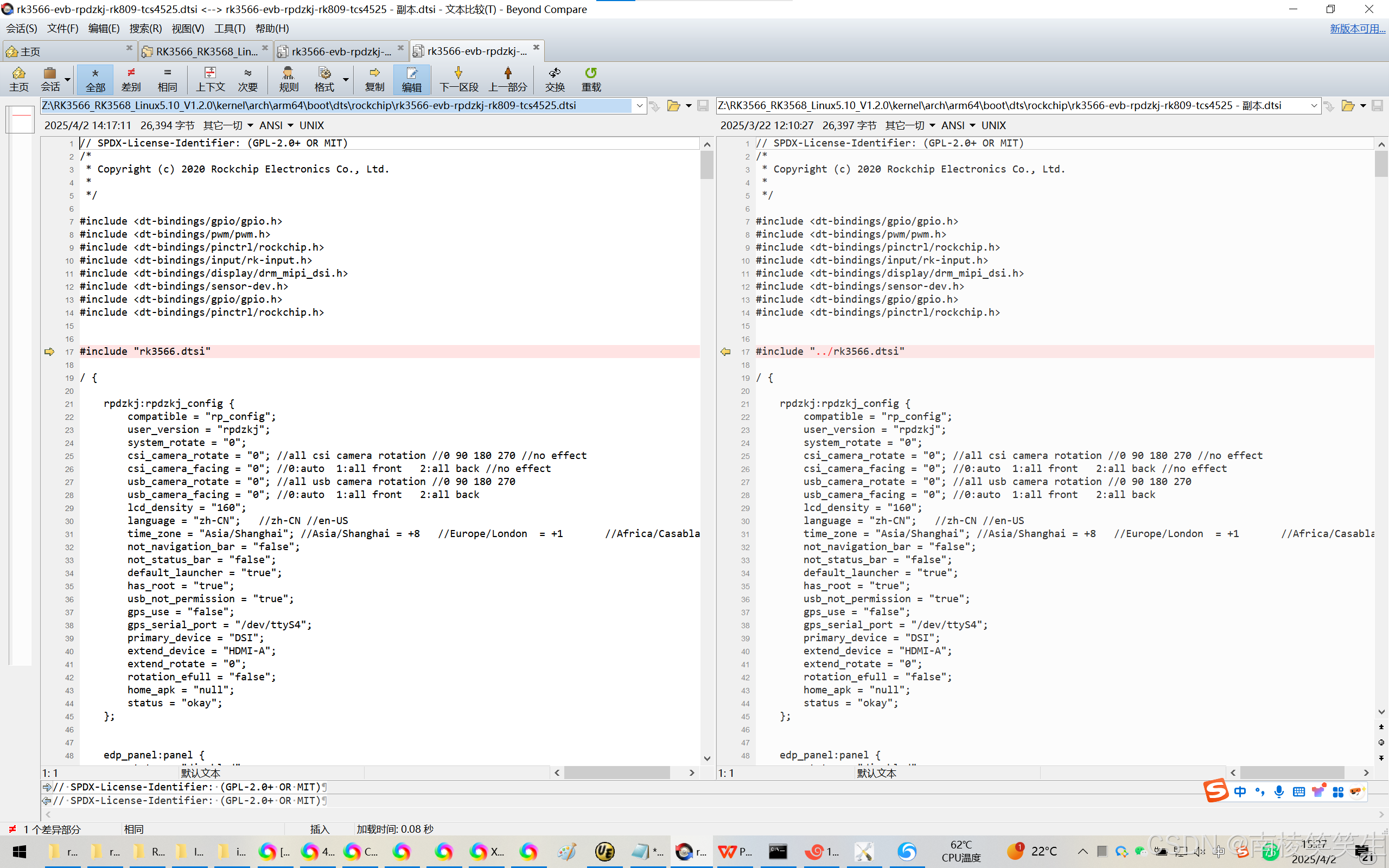
Task: Copy line 17 to right via yellow arrow
Action: (x=49, y=352)
